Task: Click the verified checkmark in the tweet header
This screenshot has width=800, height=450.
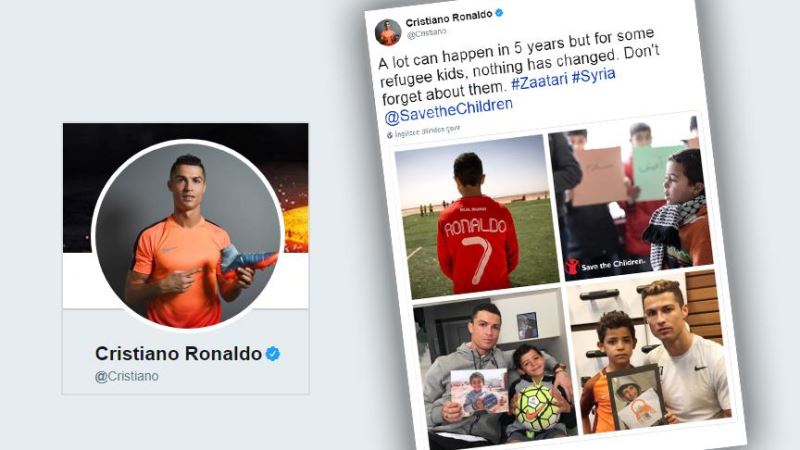Action: pos(499,13)
